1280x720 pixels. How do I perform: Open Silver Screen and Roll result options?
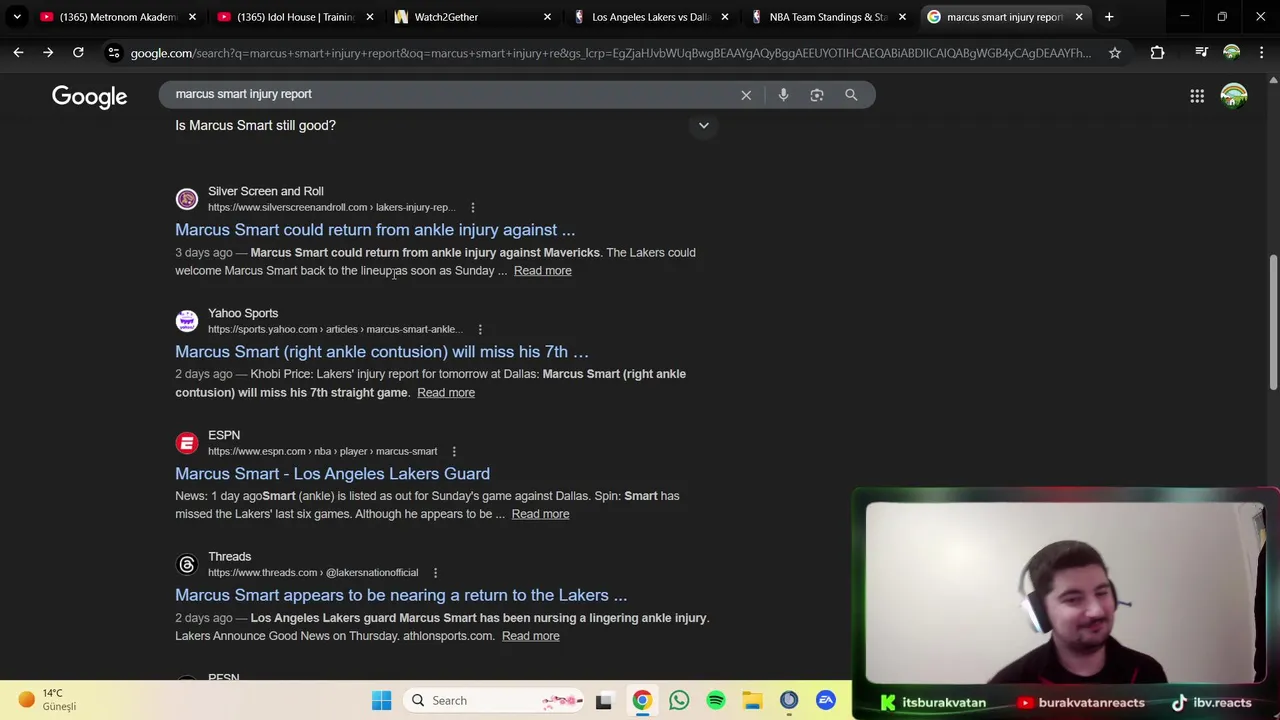point(473,207)
